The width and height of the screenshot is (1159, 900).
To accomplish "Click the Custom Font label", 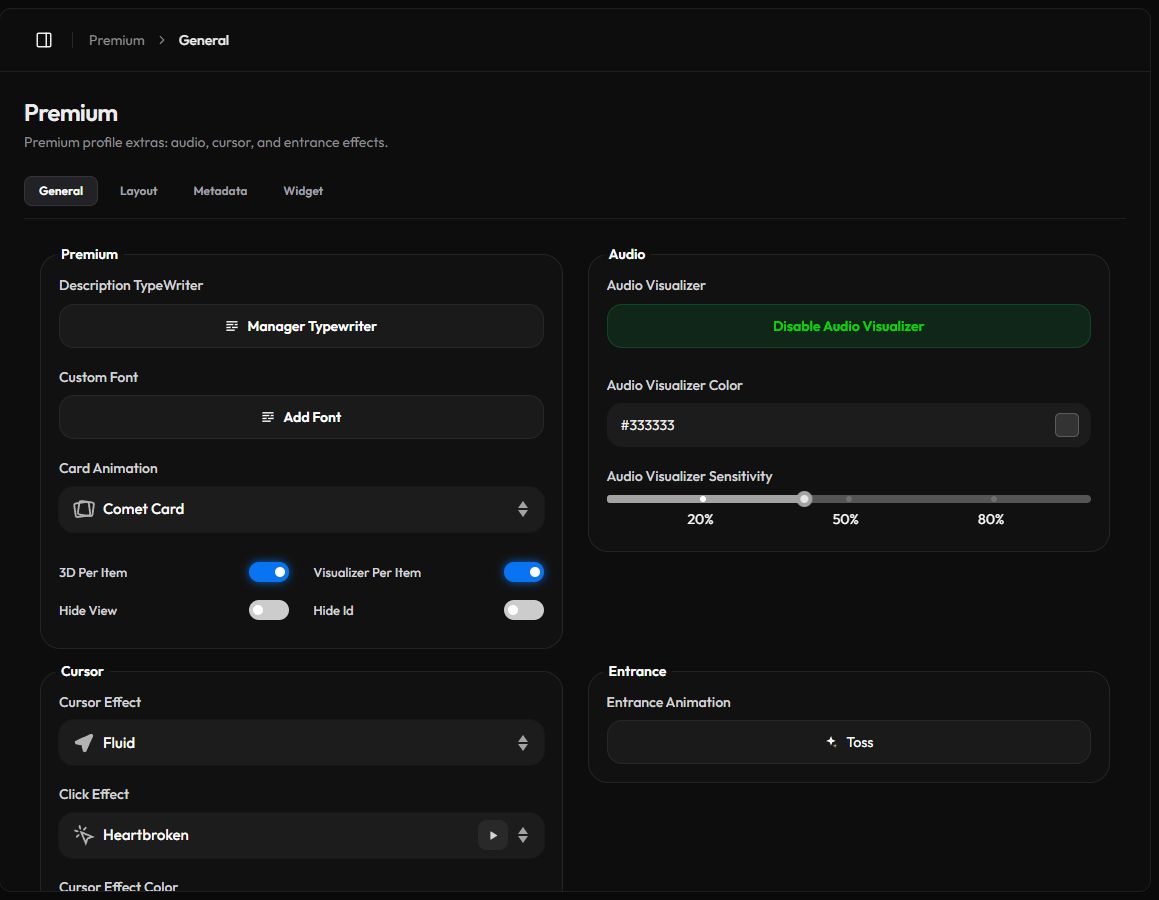I will (98, 377).
